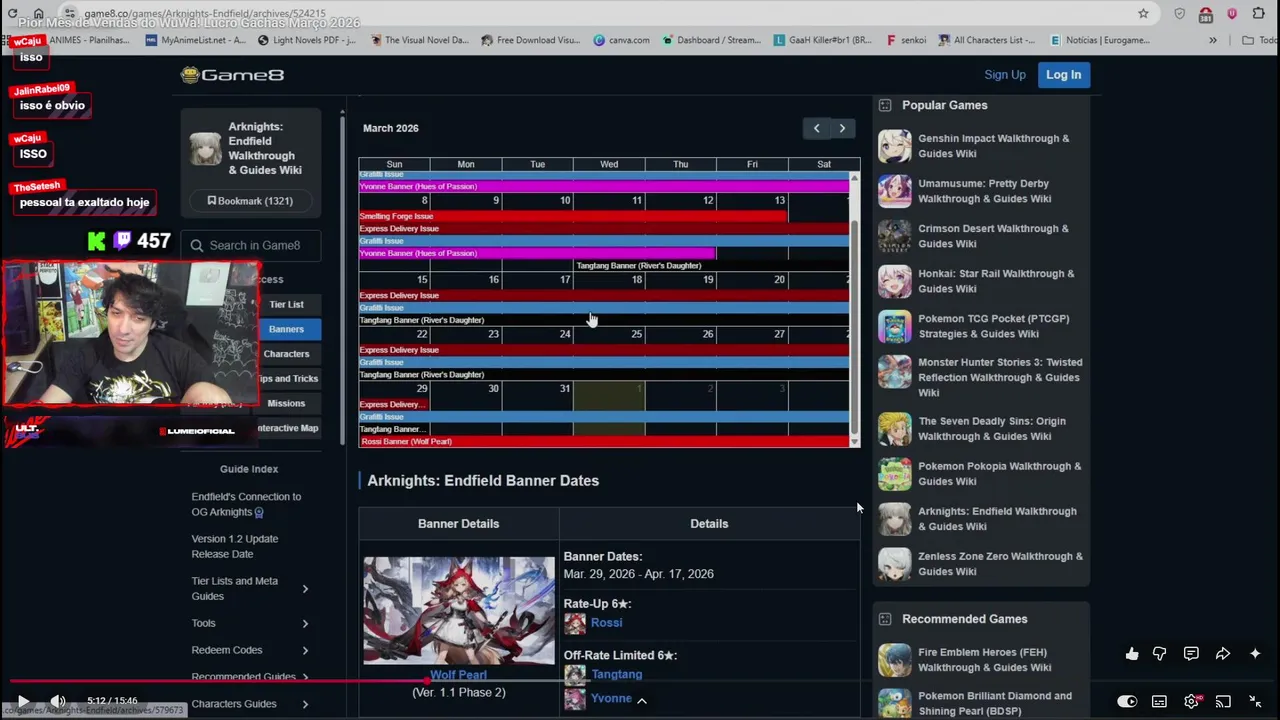Open Pokemon Pokopia Walkthrough link
1280x720 pixels.
(1000, 474)
